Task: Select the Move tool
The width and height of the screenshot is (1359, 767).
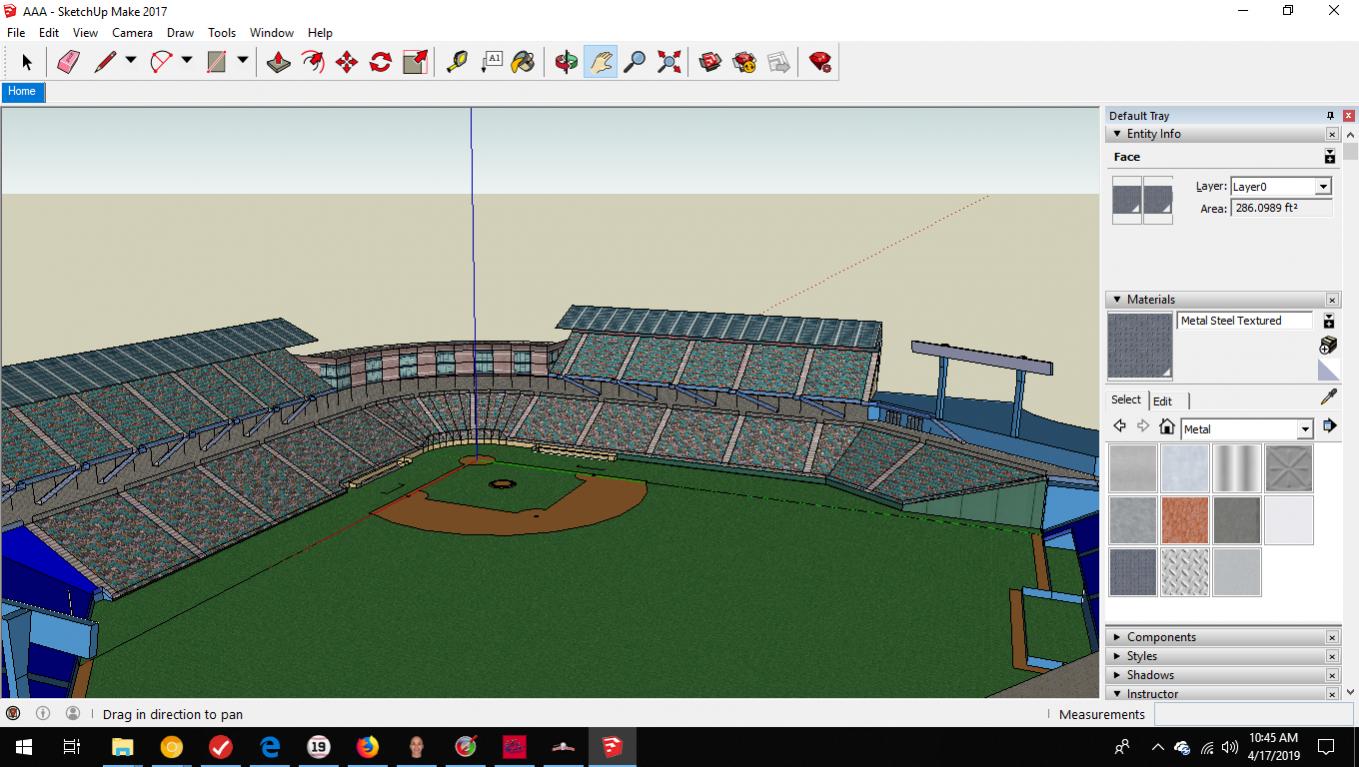Action: click(346, 62)
